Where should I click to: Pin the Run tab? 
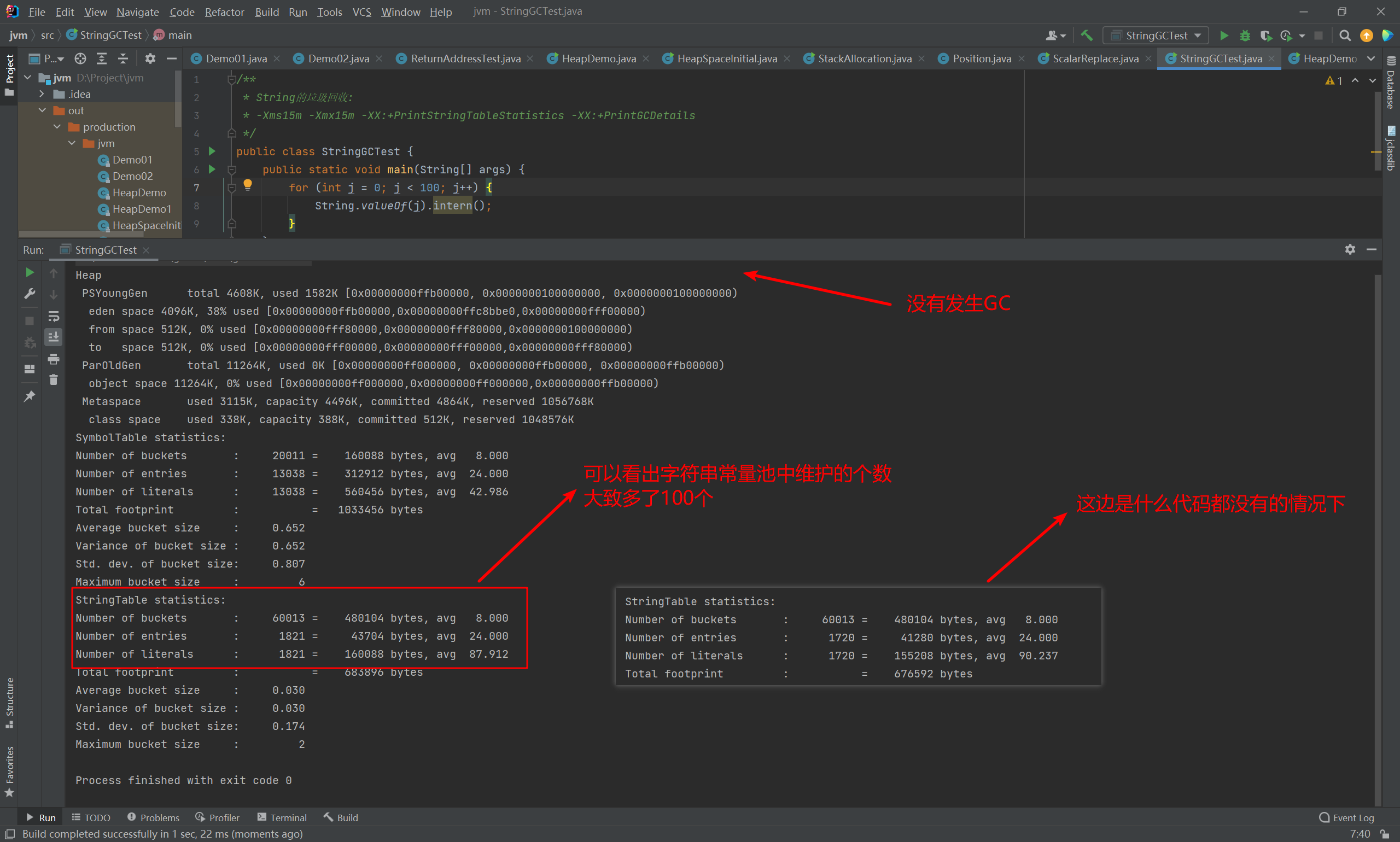30,396
